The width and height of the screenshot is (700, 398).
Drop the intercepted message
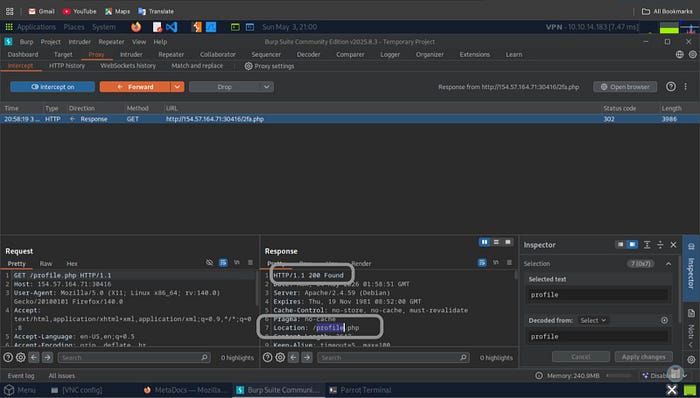pyautogui.click(x=225, y=87)
